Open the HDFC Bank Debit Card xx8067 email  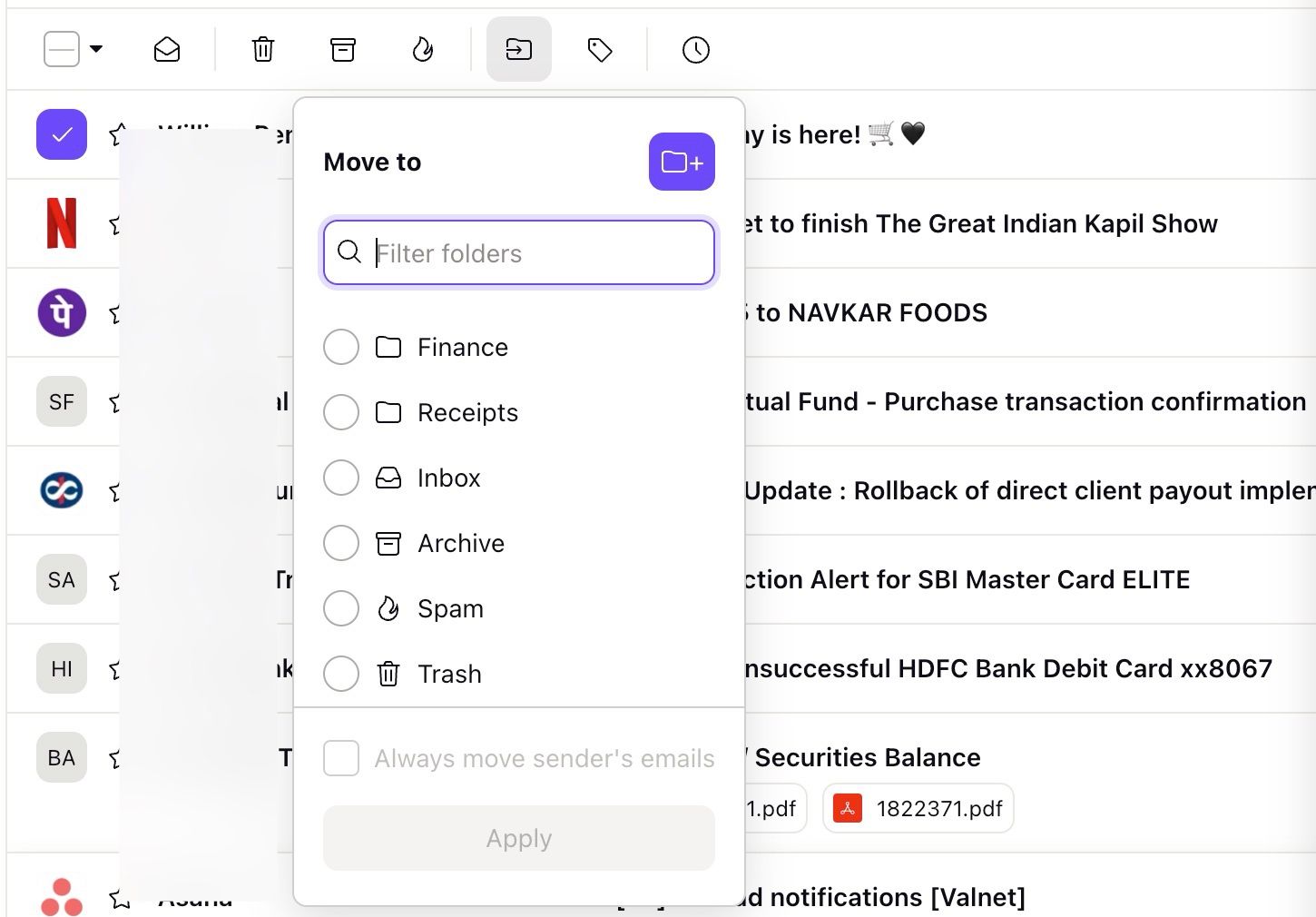pos(1008,668)
